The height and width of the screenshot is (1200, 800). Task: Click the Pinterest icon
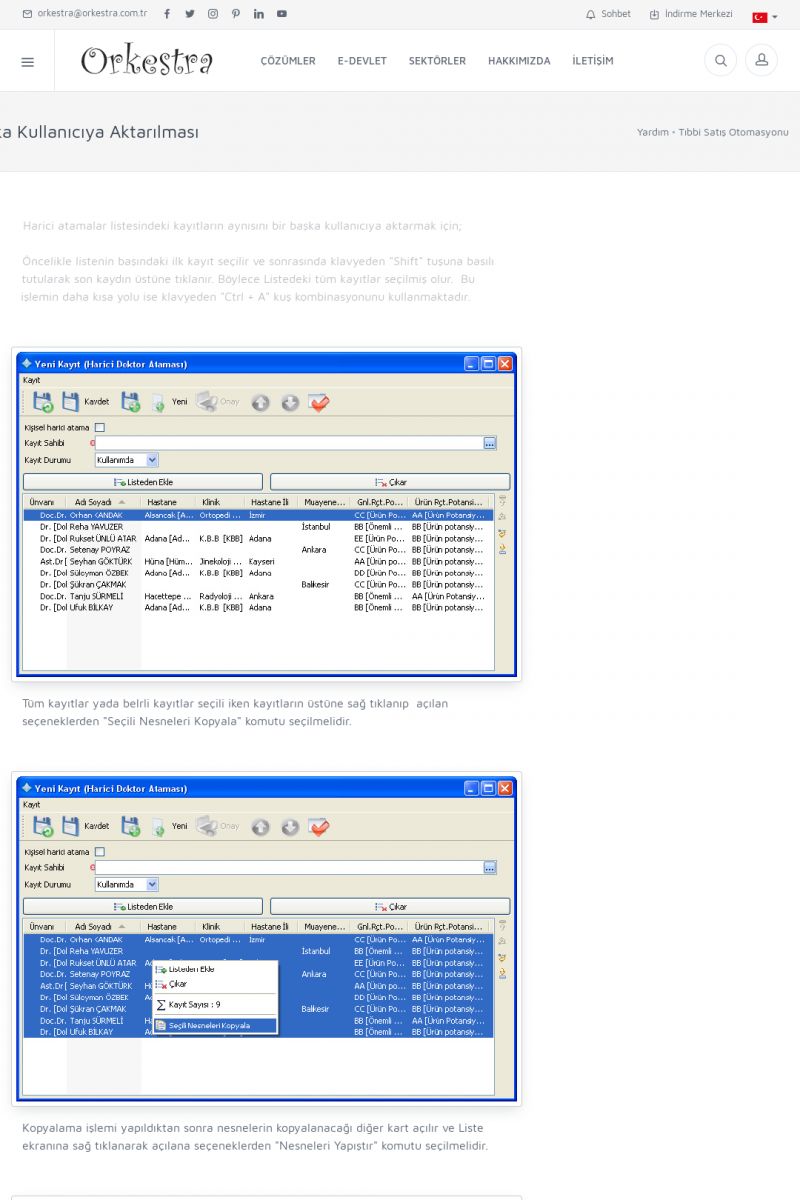[236, 14]
